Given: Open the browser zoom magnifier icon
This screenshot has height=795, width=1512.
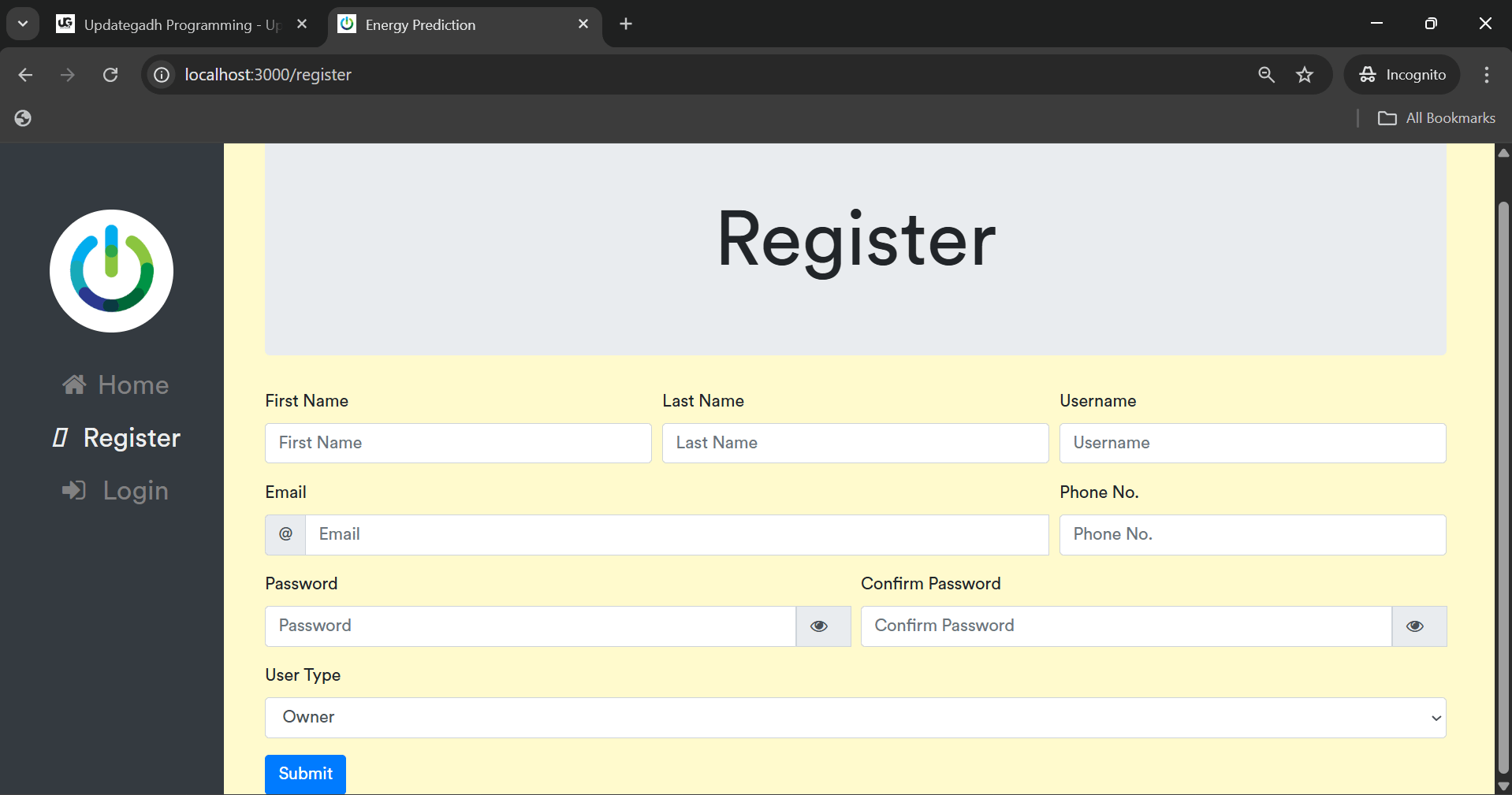Looking at the screenshot, I should (x=1266, y=75).
